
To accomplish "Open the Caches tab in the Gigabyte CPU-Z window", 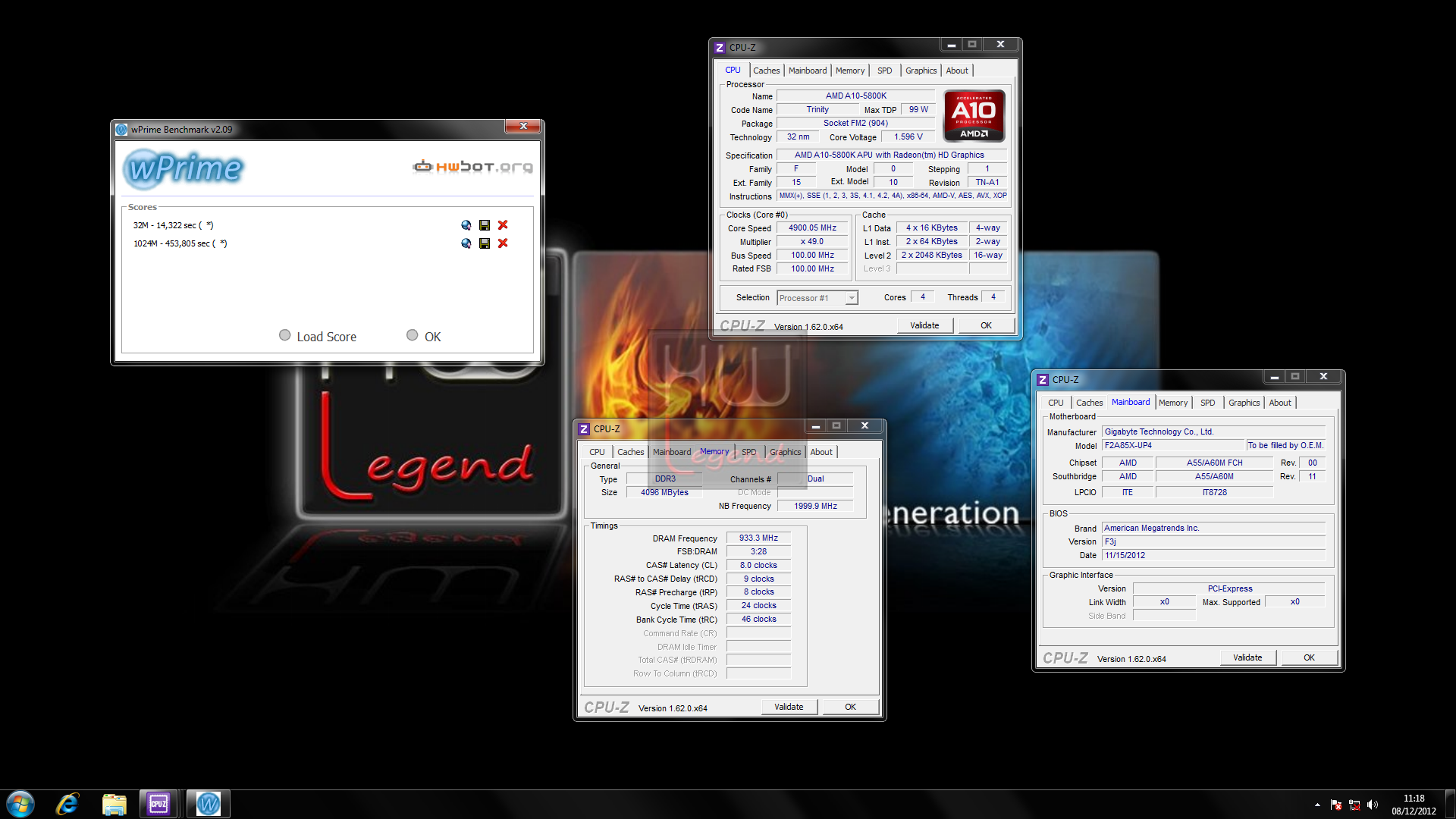I will [x=1089, y=403].
